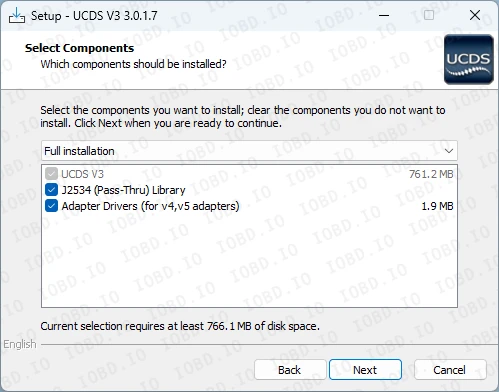The width and height of the screenshot is (499, 392).
Task: Uncheck J2534 (Pass-Thru) Library checkbox
Action: pos(51,190)
